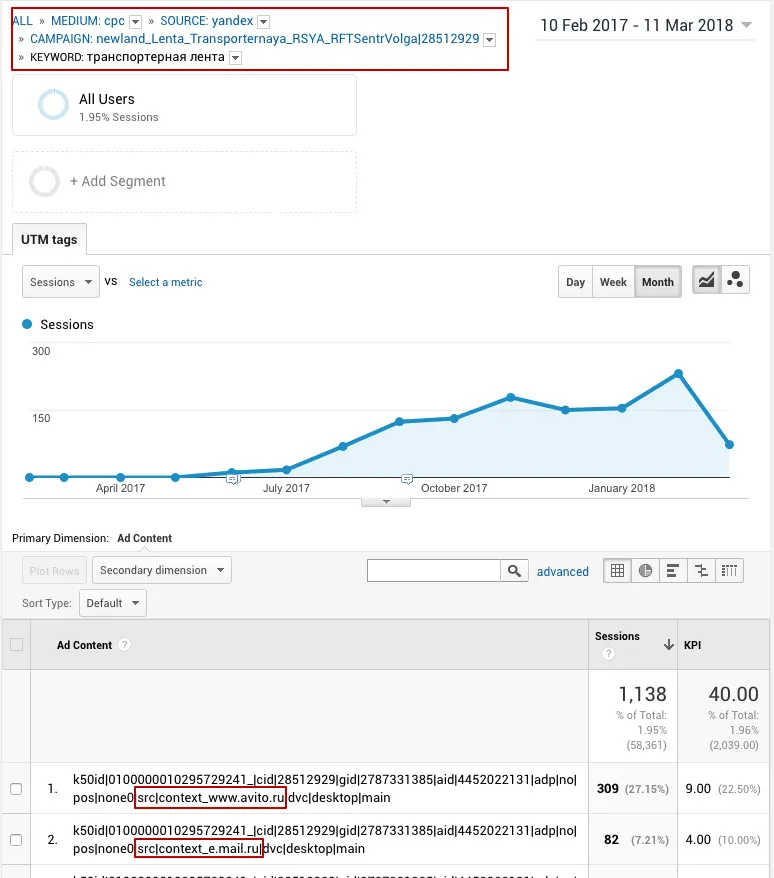
Task: Click the 309 sessions value
Action: [608, 789]
